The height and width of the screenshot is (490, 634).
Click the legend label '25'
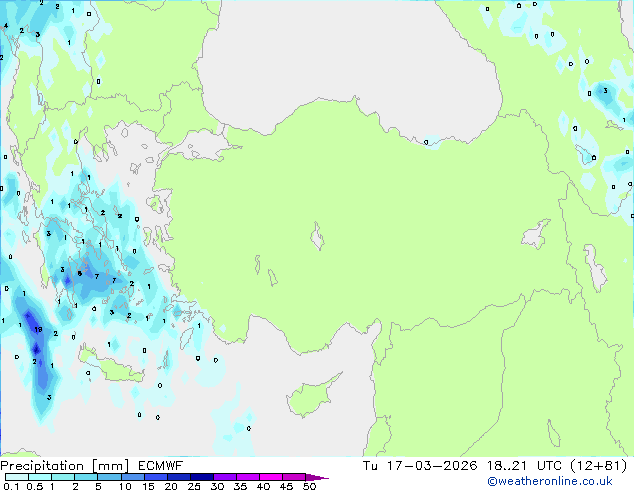coord(194,486)
